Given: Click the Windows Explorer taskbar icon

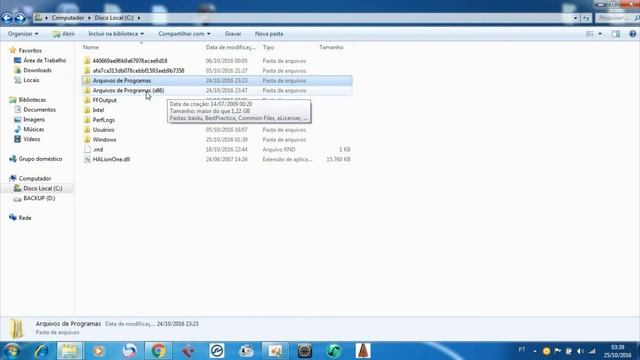Looking at the screenshot, I should pyautogui.click(x=69, y=351).
